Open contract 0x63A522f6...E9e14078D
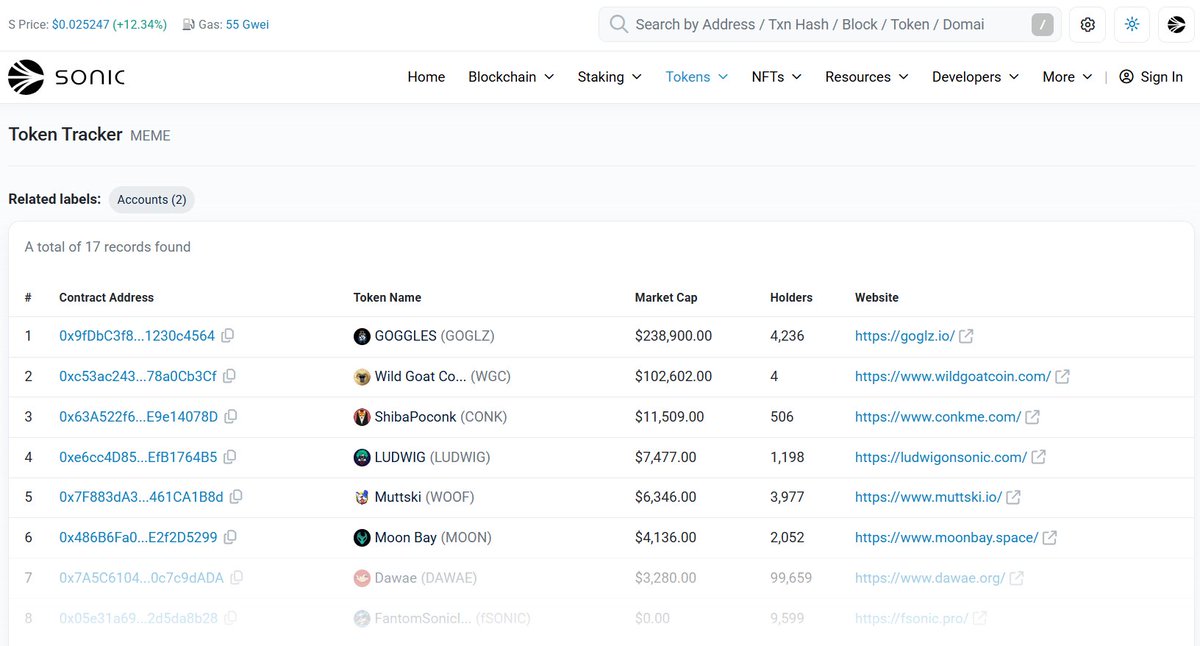 (x=138, y=416)
